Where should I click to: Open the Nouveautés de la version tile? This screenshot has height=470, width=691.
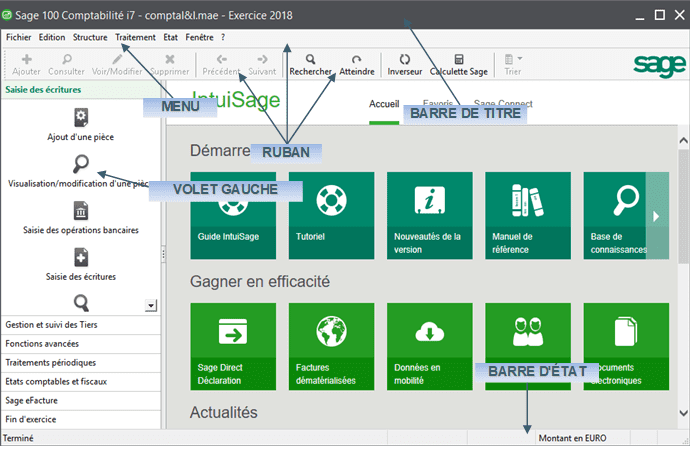429,211
